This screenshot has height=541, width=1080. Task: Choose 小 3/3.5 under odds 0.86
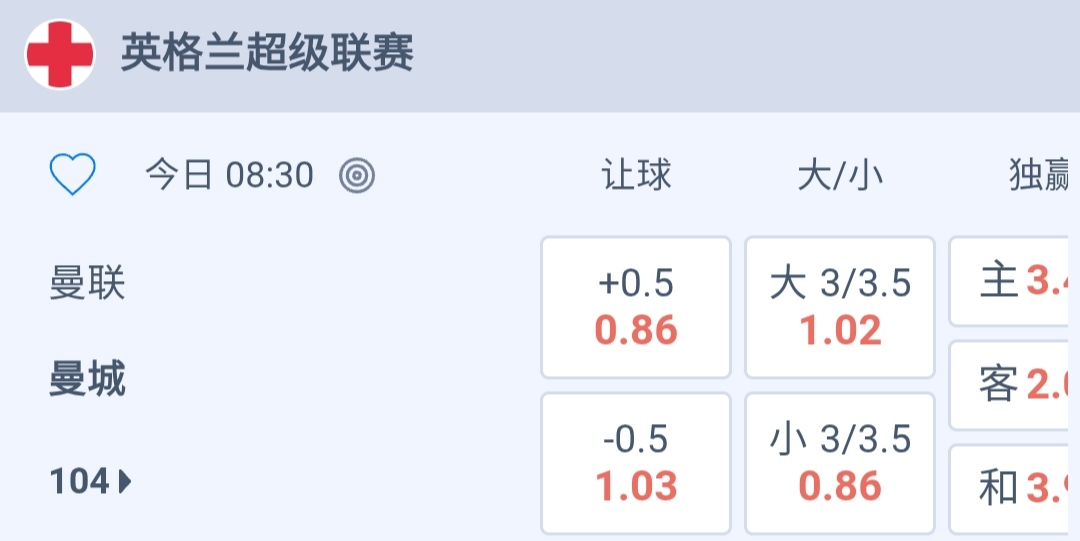click(x=840, y=463)
